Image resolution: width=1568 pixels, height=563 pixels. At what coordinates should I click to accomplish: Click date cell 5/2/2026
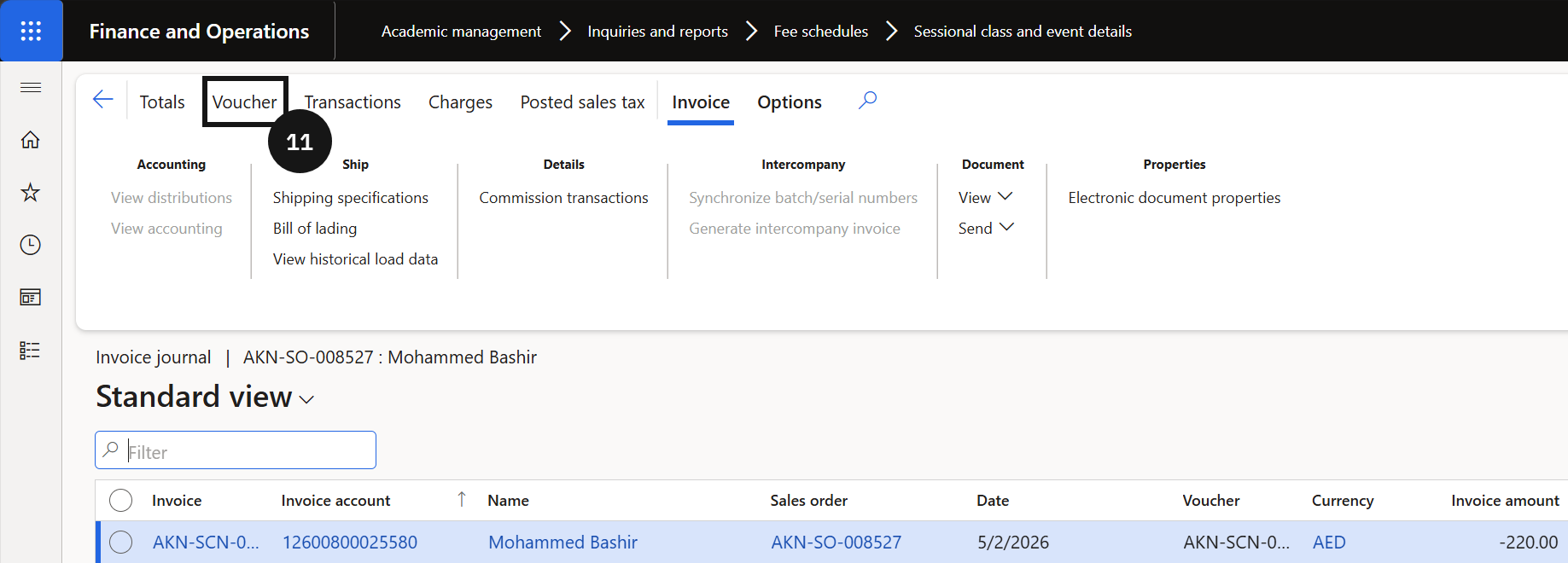coord(1013,543)
